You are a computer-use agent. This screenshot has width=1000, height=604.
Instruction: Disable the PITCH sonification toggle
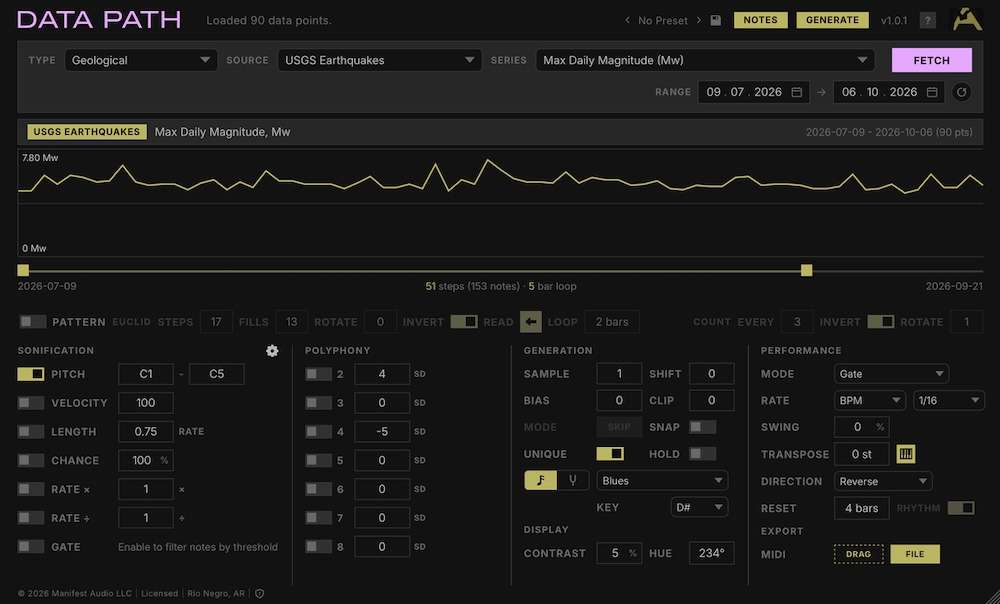31,374
